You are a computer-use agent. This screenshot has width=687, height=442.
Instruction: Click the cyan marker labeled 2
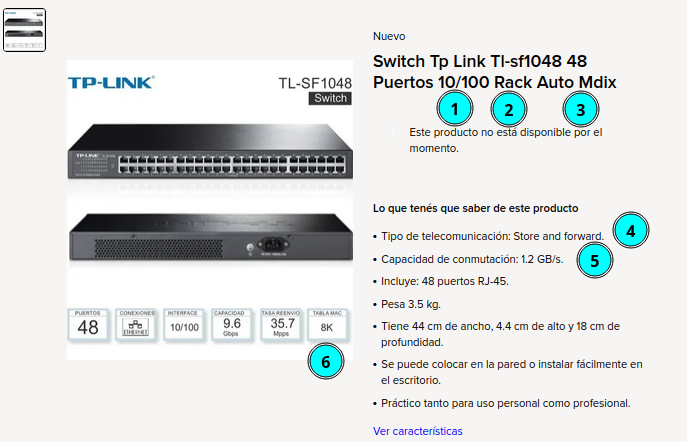[509, 110]
